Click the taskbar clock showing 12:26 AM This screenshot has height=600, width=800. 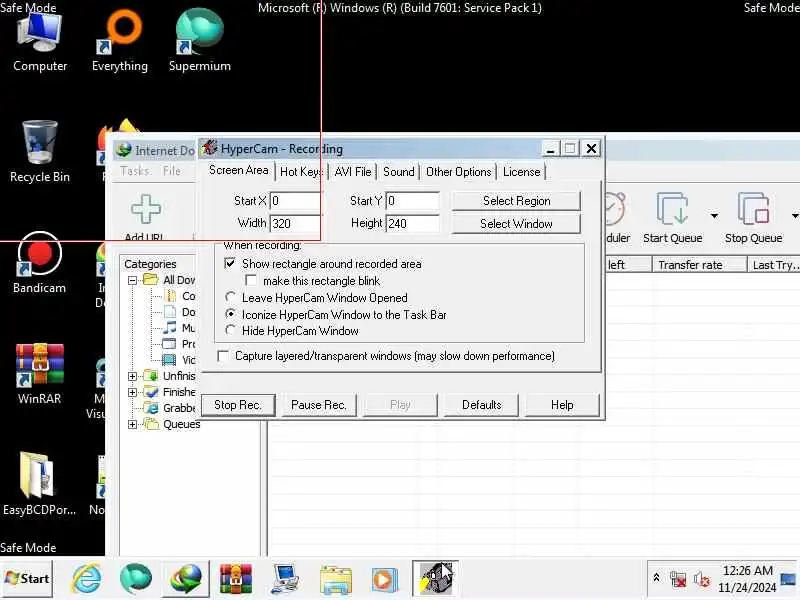tap(747, 570)
